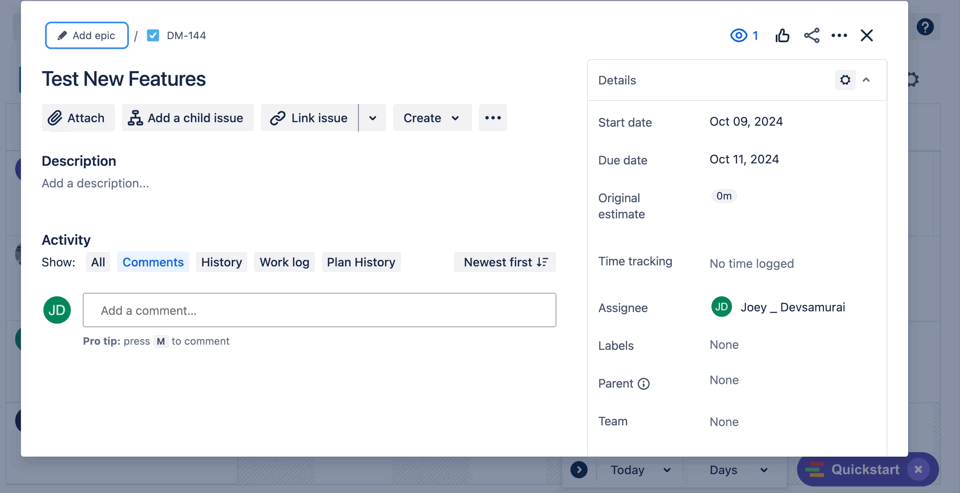Screen dimensions: 960x493
Task: Open more toolbar actions next to Create
Action: 493,118
